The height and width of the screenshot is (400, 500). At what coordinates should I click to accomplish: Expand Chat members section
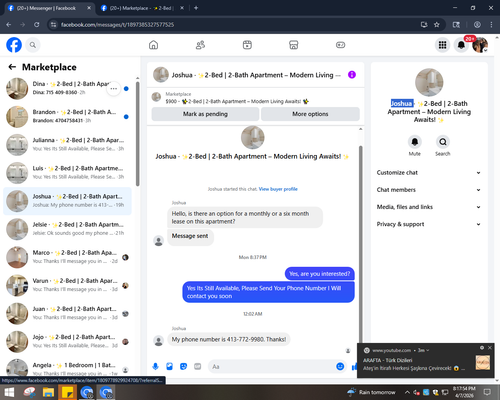pos(429,190)
